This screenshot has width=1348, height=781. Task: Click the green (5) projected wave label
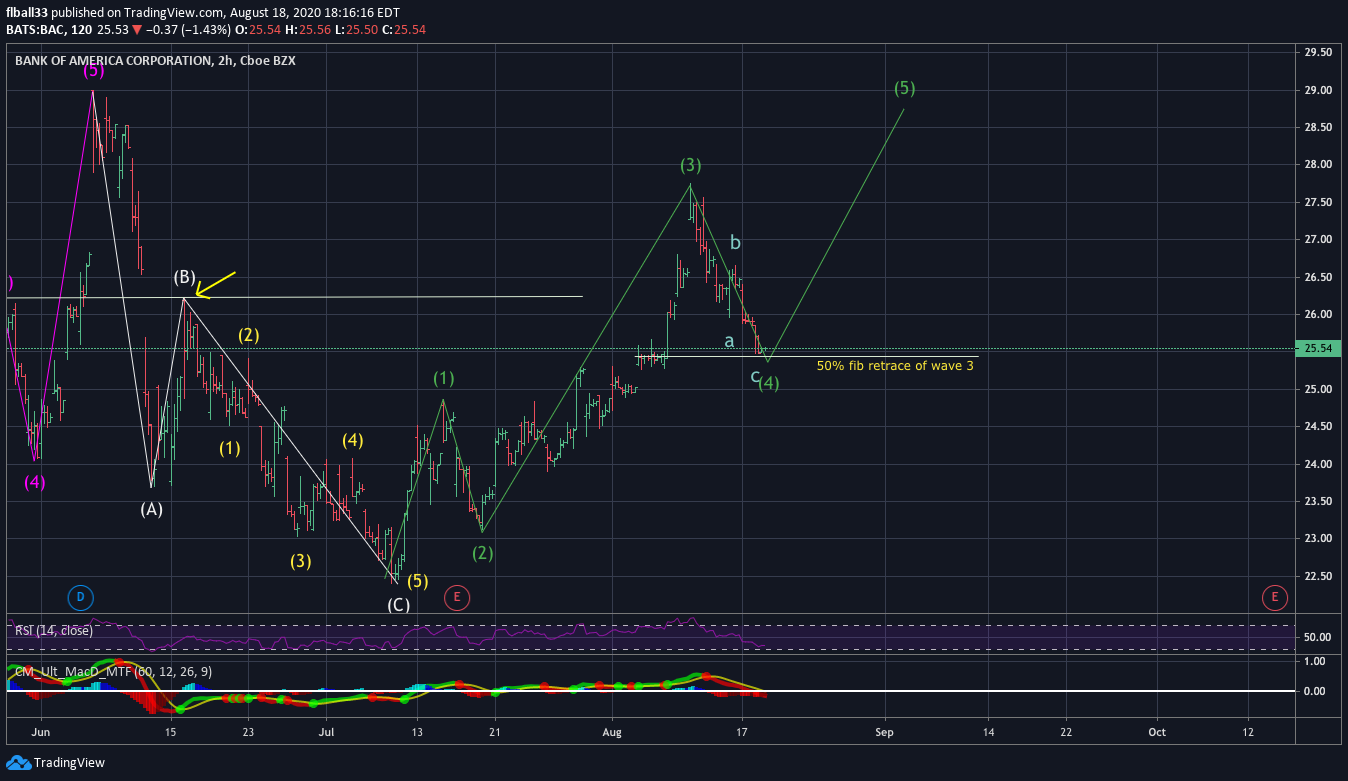904,88
